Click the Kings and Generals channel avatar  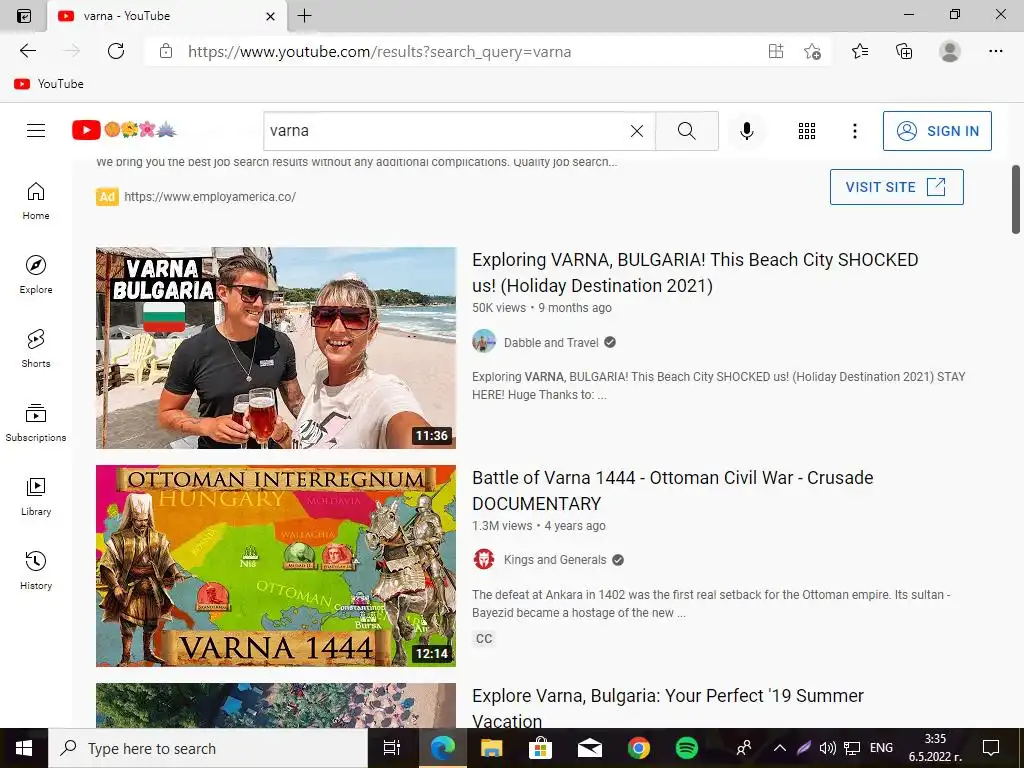[484, 560]
